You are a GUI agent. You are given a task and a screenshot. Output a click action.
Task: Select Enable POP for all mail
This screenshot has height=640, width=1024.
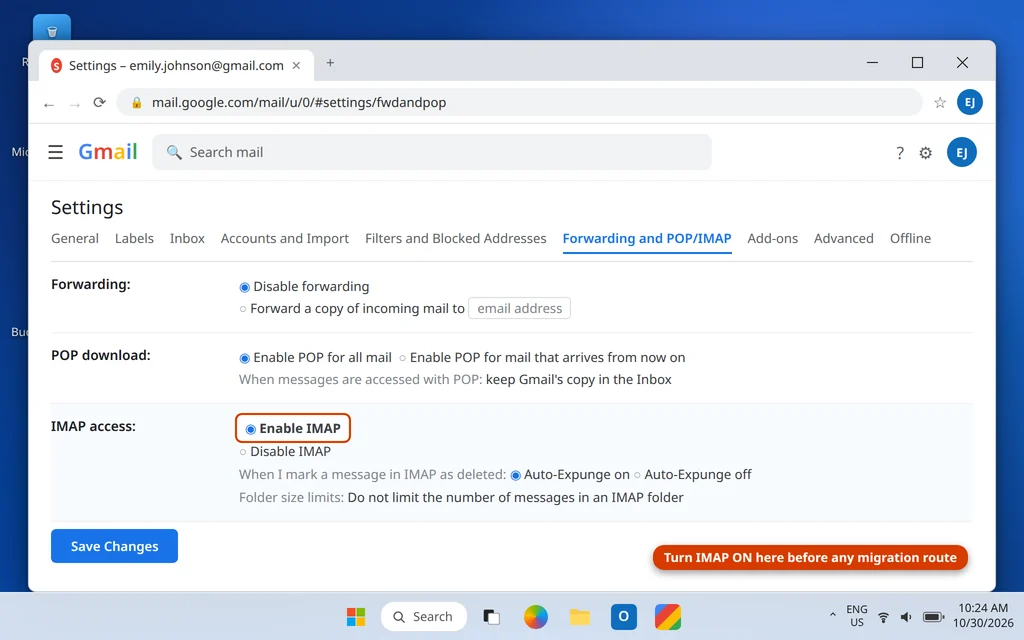click(x=244, y=358)
